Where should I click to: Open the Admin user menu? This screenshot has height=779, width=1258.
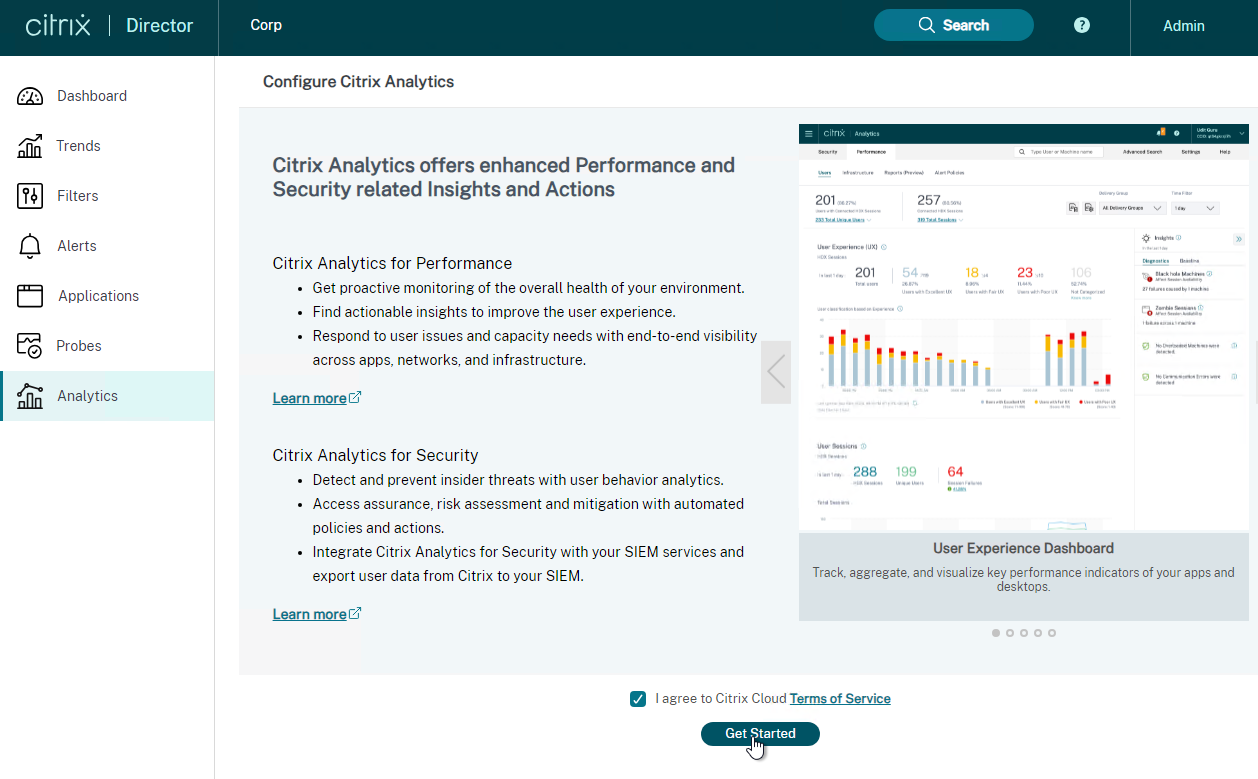tap(1184, 26)
